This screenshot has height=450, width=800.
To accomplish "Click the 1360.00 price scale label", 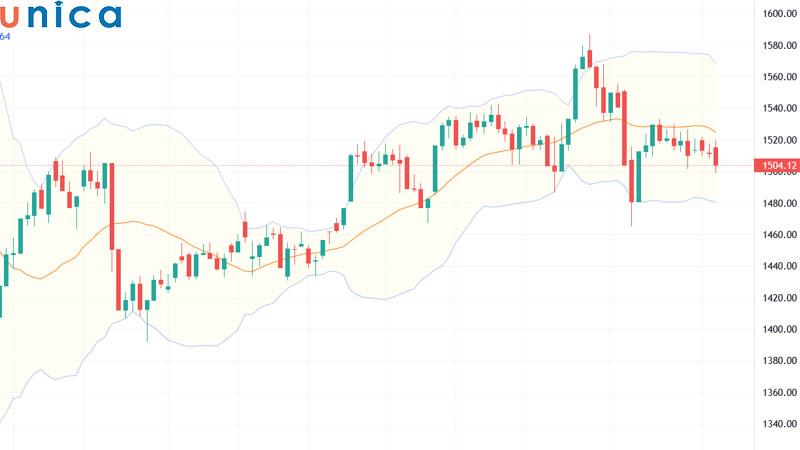I will tap(778, 393).
